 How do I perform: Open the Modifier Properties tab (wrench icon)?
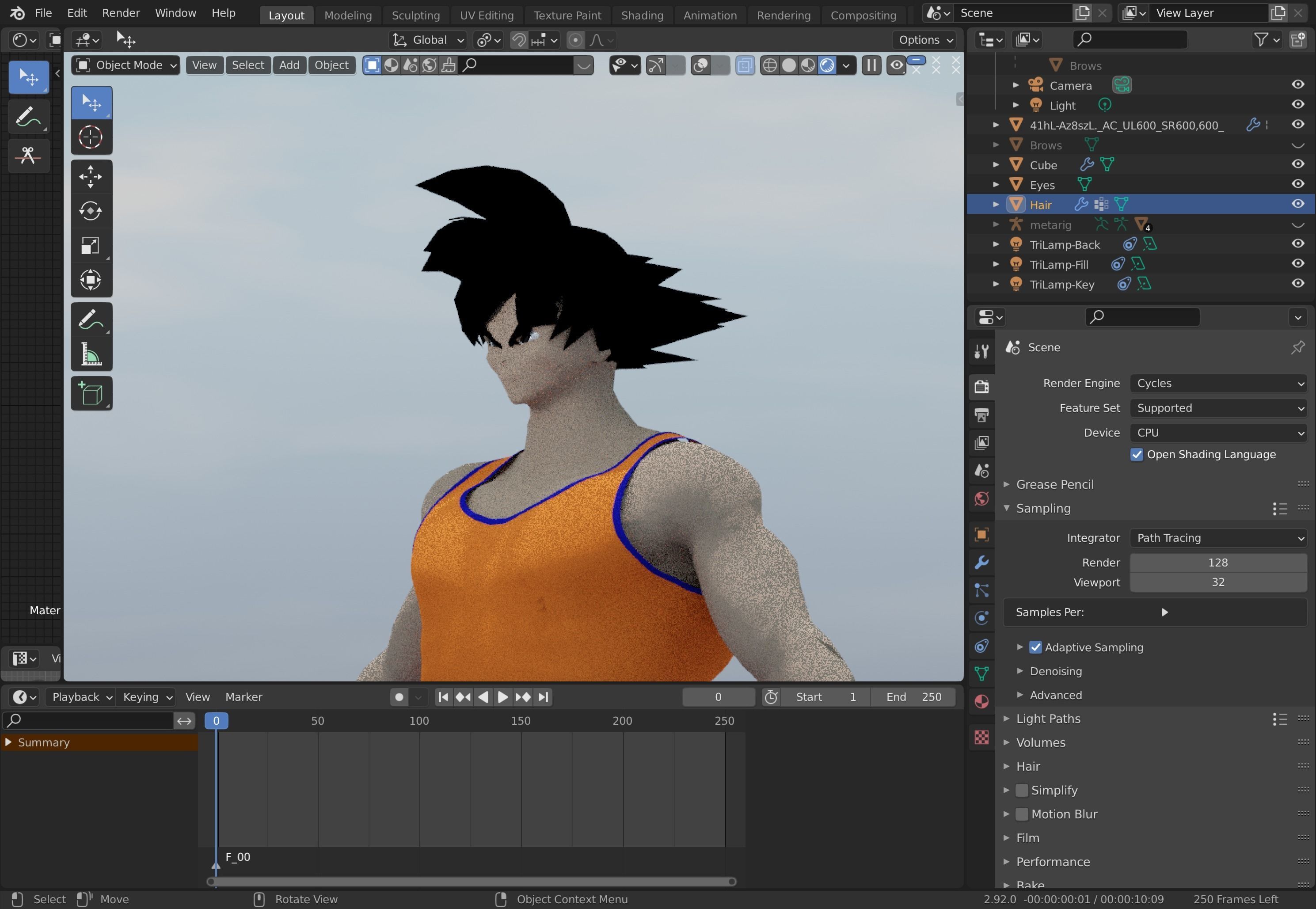coord(981,562)
